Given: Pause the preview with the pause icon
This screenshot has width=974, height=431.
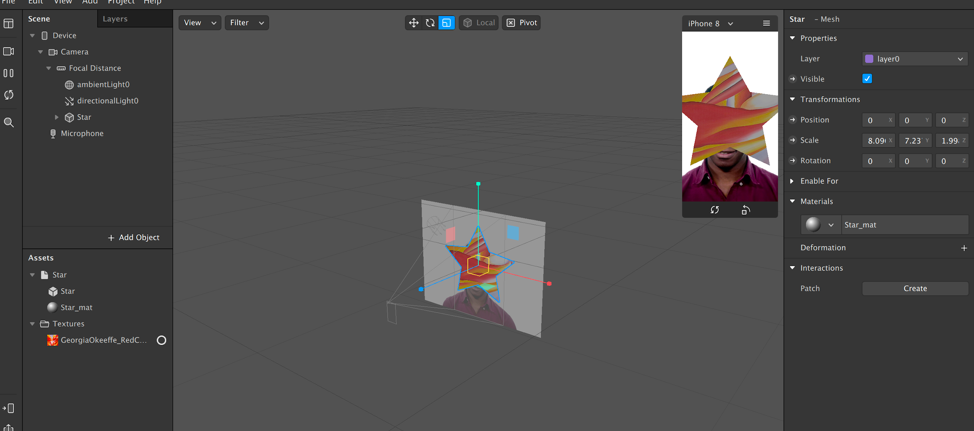Looking at the screenshot, I should (9, 73).
